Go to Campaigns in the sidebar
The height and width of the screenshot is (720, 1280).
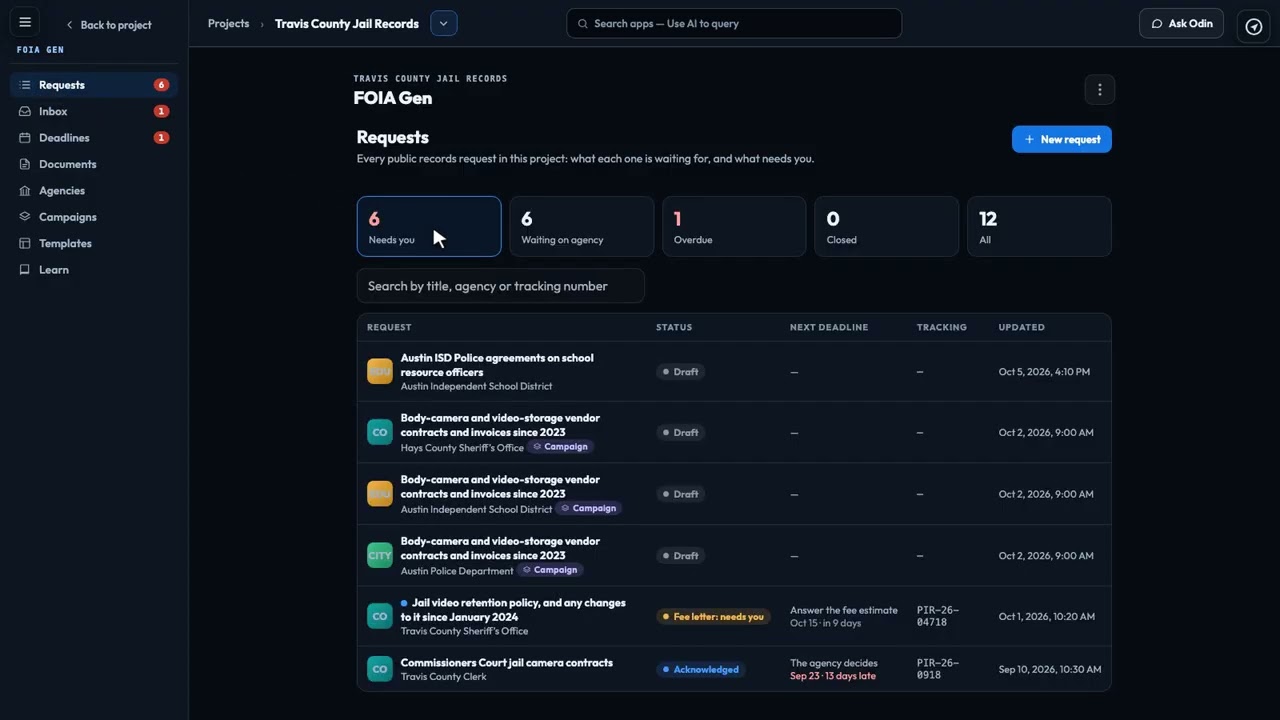click(94, 217)
